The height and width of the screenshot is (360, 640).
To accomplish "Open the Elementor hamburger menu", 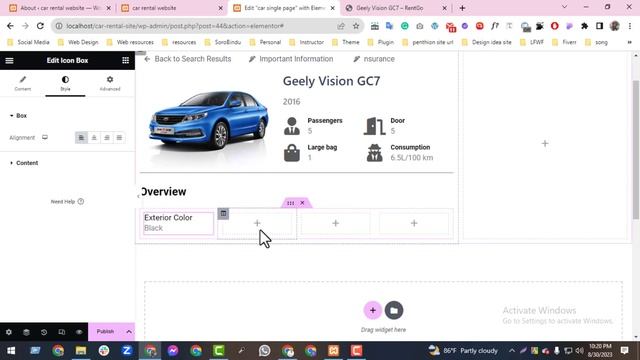I will [9, 60].
